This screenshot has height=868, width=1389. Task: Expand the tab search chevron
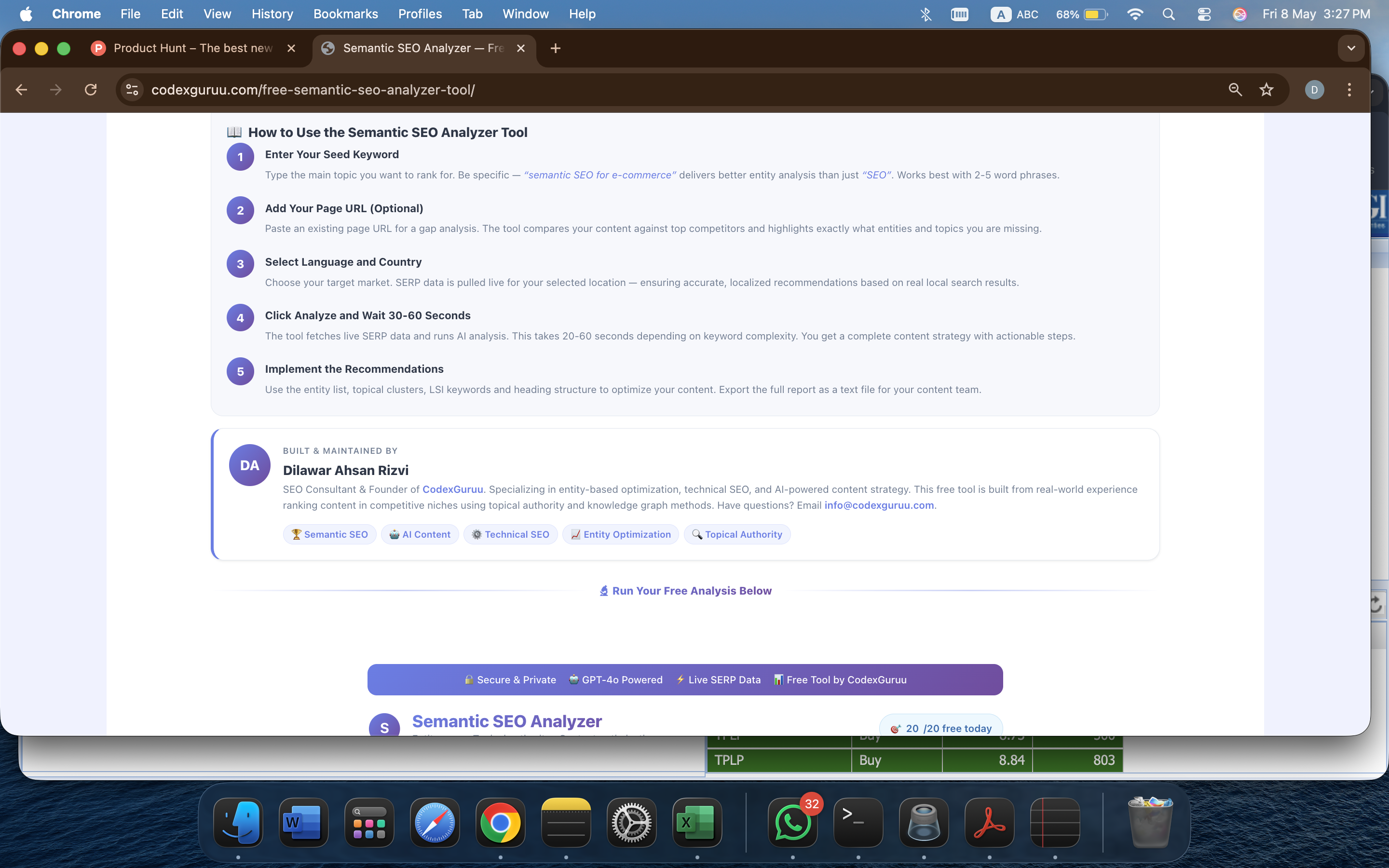click(x=1351, y=48)
